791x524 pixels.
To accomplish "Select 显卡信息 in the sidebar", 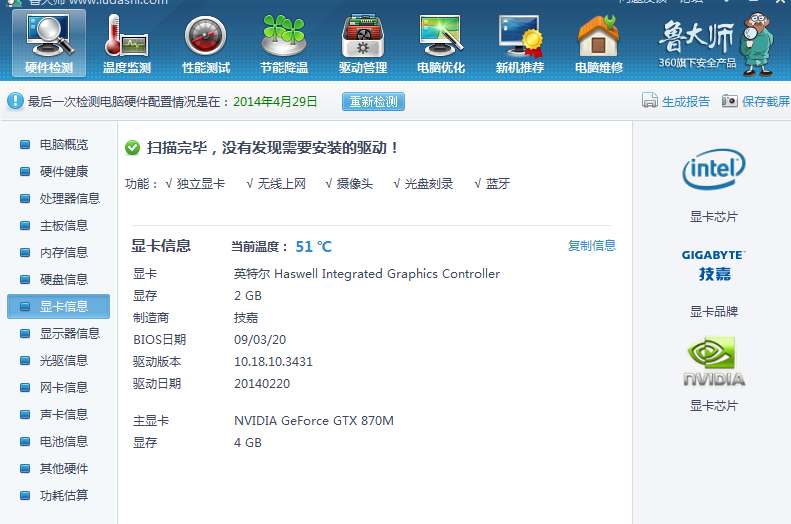I will [x=59, y=307].
